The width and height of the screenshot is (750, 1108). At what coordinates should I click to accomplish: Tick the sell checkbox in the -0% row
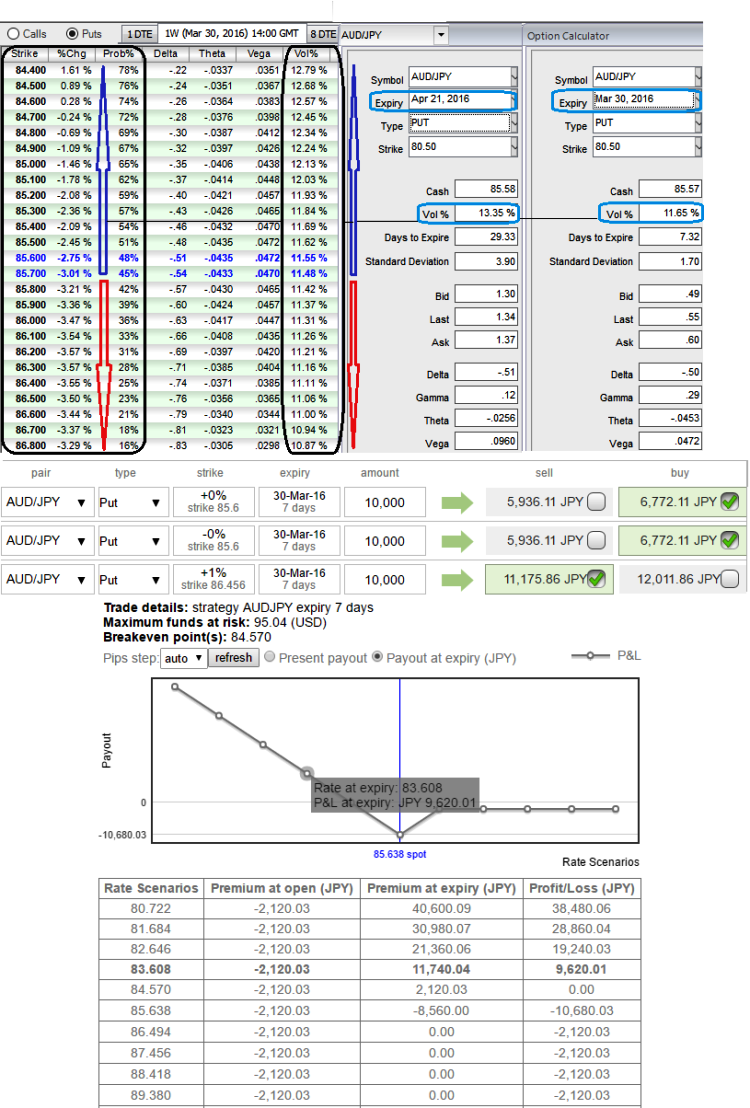pos(597,541)
